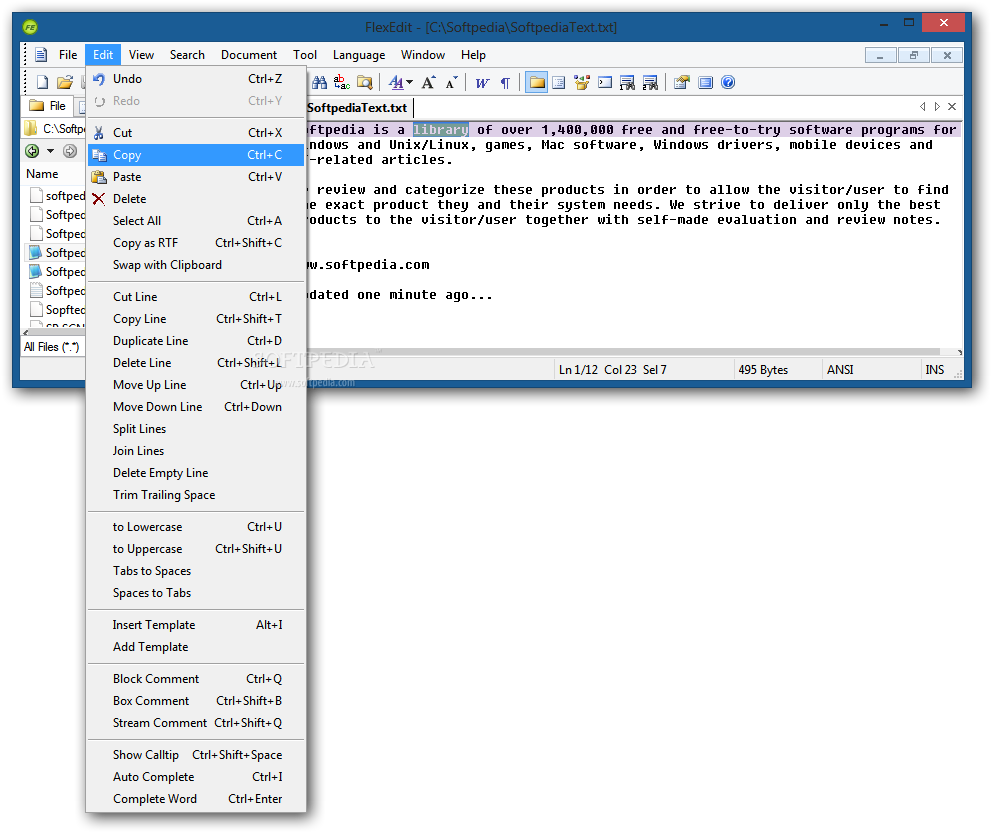Screen dimensions: 992x833
Task: Click the user tool 1 icon
Action: [x=628, y=82]
